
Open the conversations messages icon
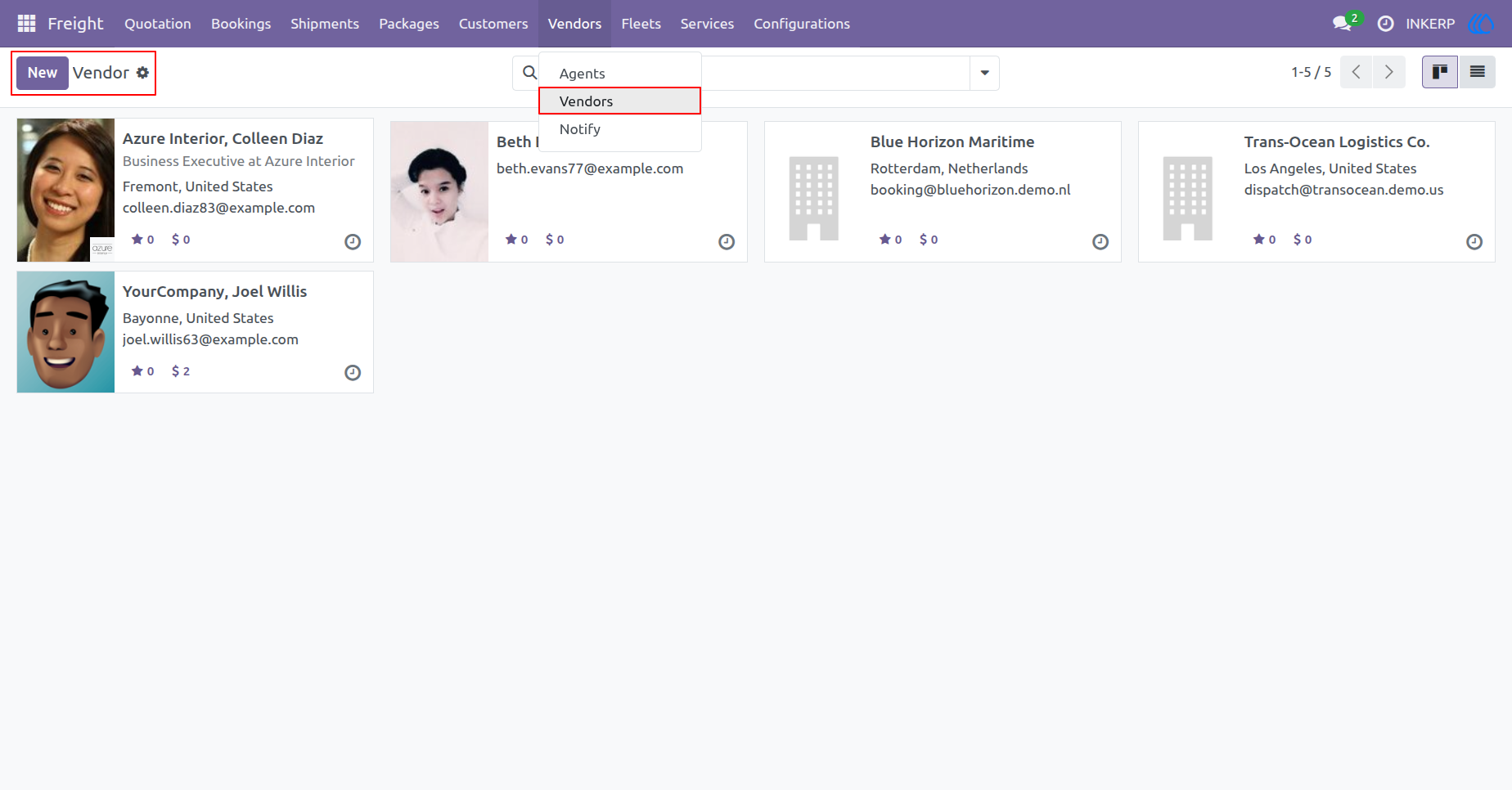pyautogui.click(x=1342, y=24)
